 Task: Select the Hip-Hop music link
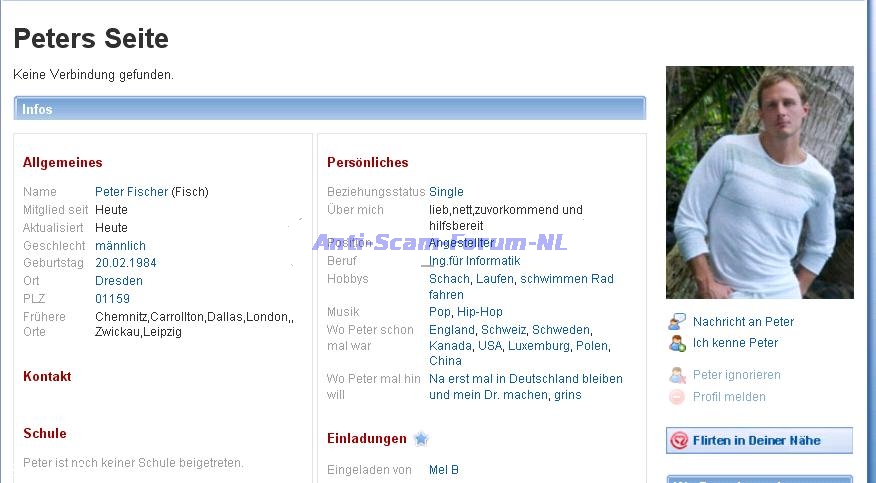pyautogui.click(x=480, y=312)
